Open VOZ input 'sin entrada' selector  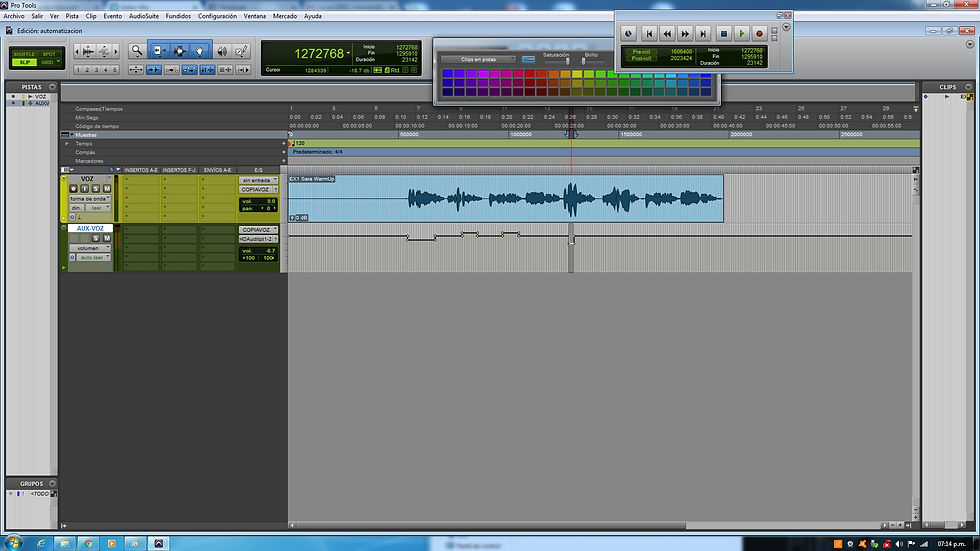point(258,180)
